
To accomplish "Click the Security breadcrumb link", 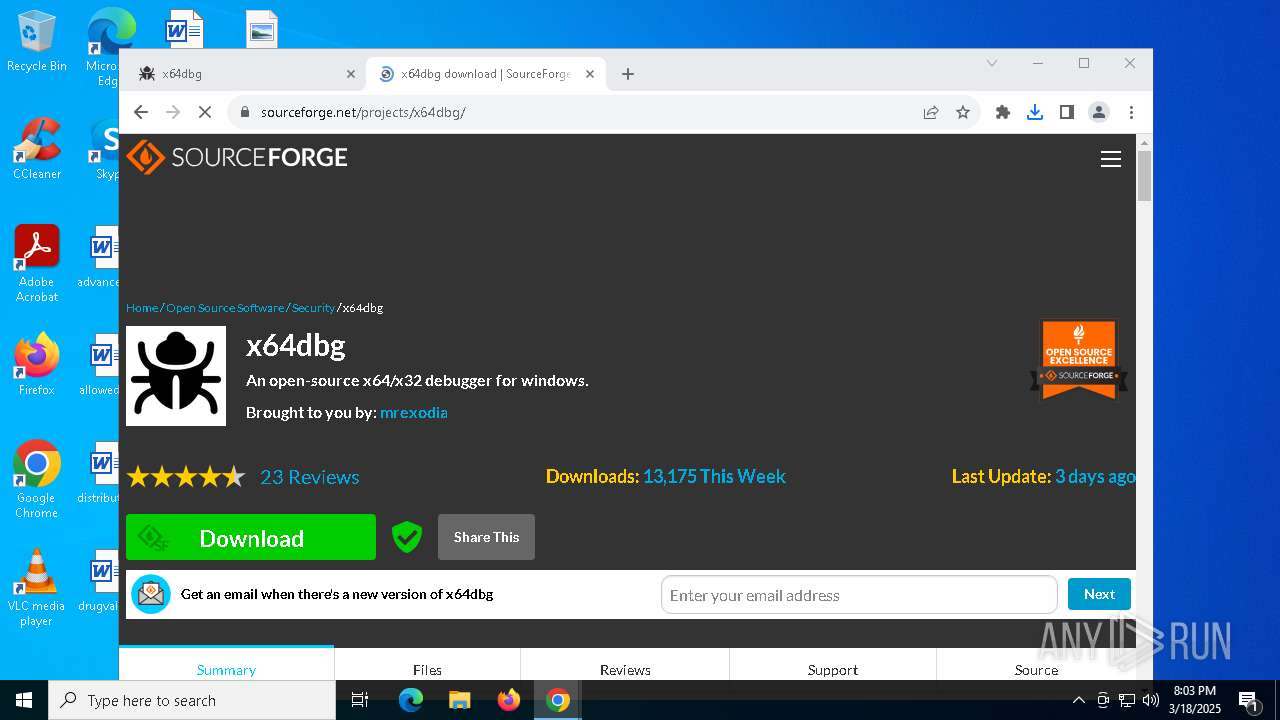I will pos(313,308).
